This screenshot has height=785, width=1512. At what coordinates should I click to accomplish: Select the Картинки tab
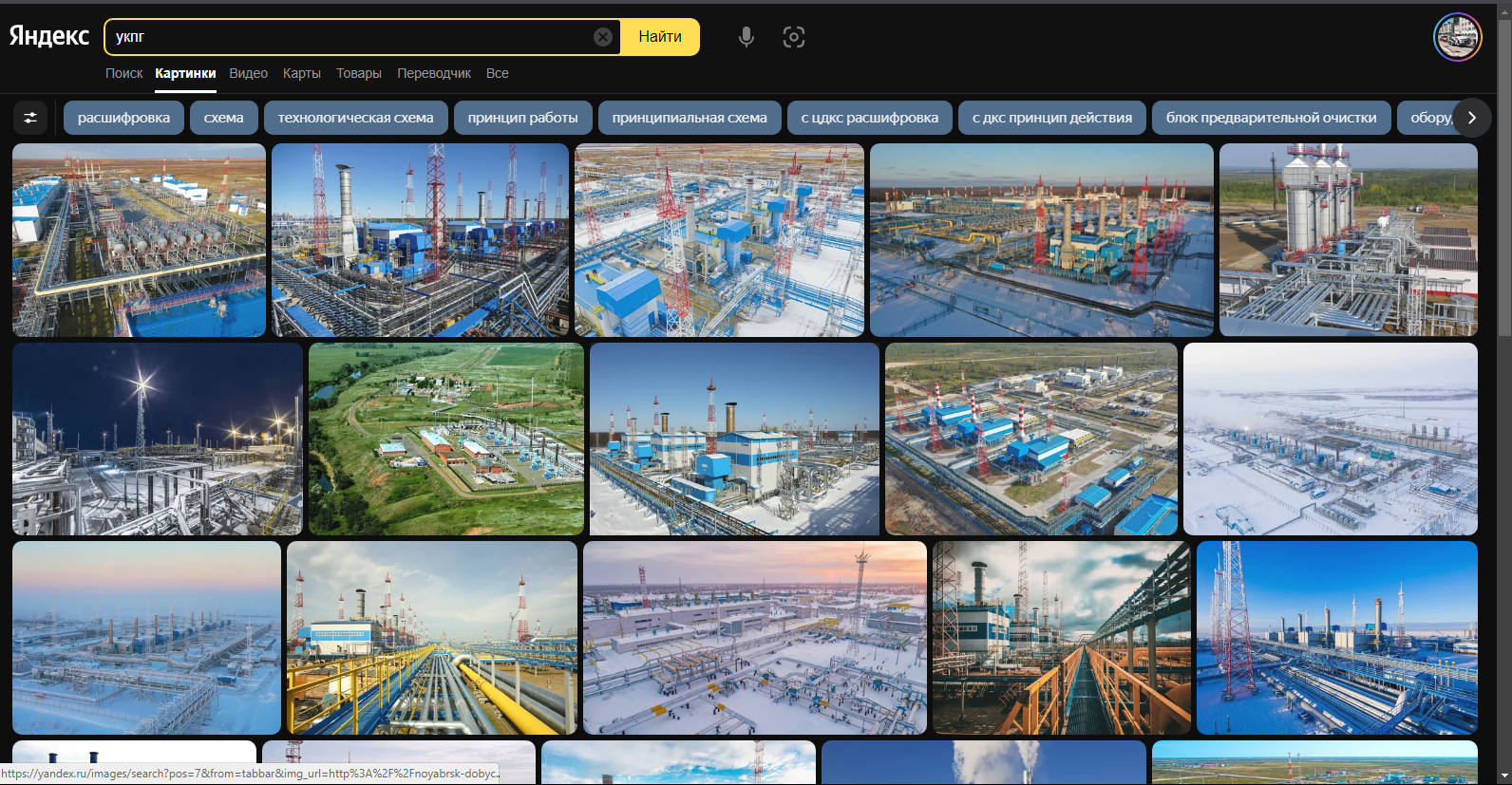click(185, 73)
